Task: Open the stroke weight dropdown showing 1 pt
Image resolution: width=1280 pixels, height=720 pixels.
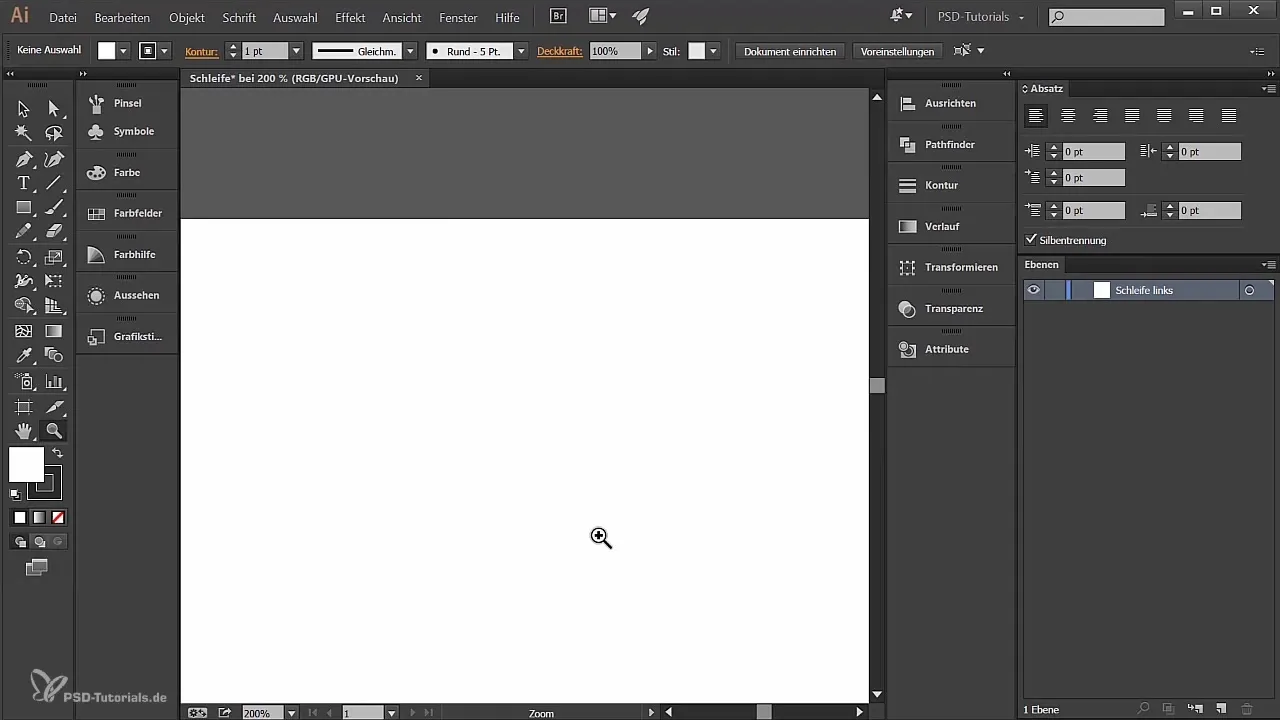Action: tap(296, 51)
